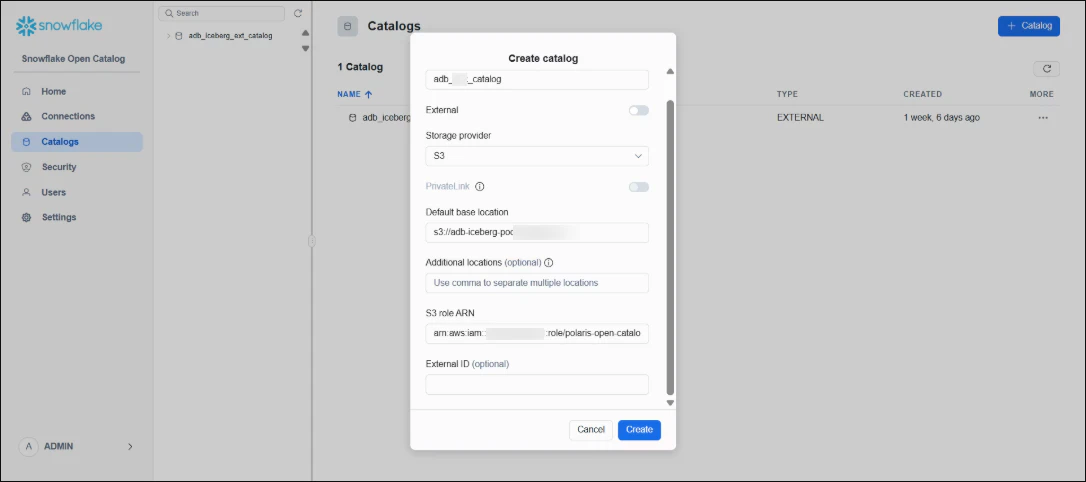Toggle the External switch

pos(639,110)
